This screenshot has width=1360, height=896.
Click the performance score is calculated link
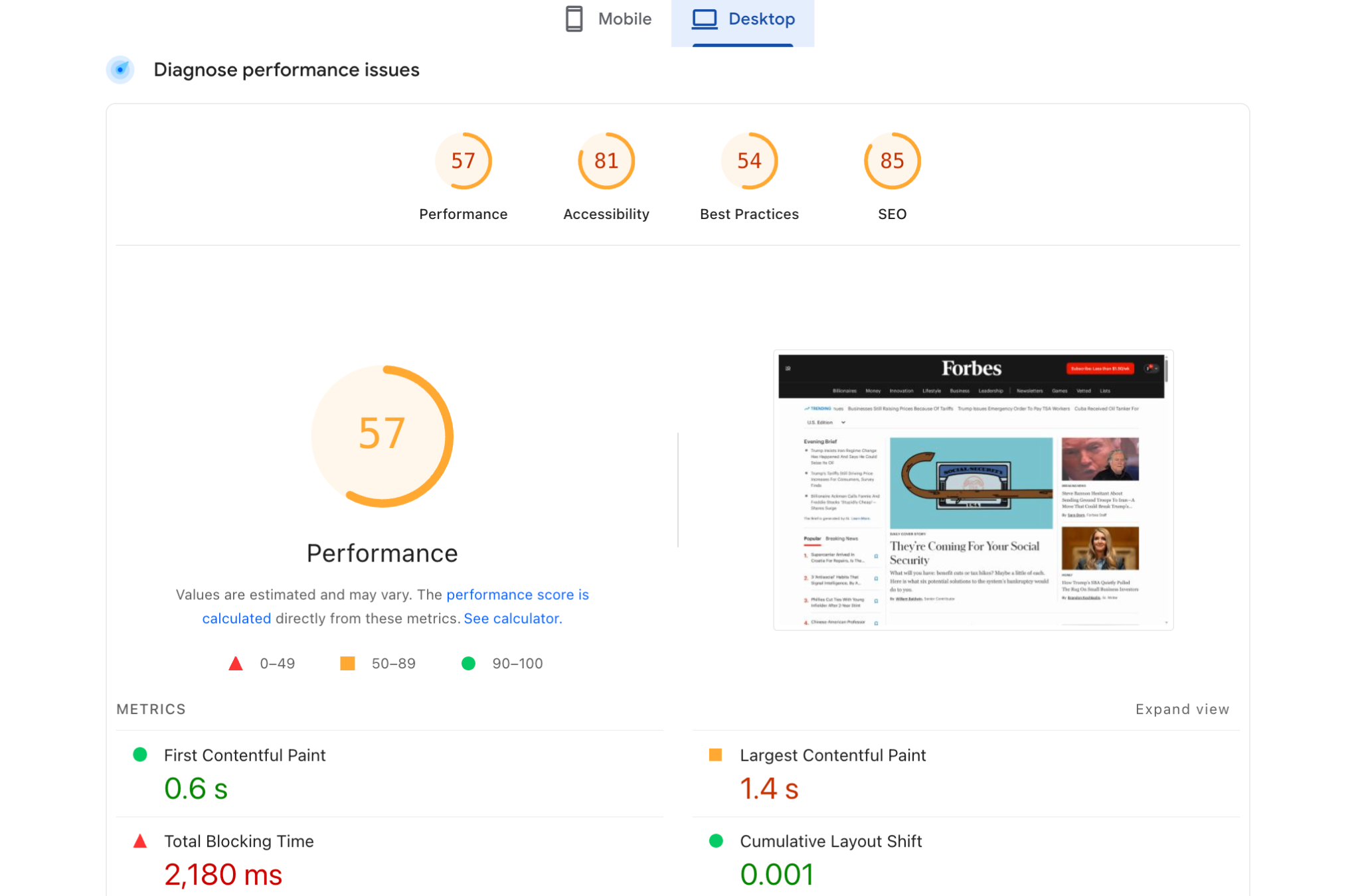(x=517, y=595)
